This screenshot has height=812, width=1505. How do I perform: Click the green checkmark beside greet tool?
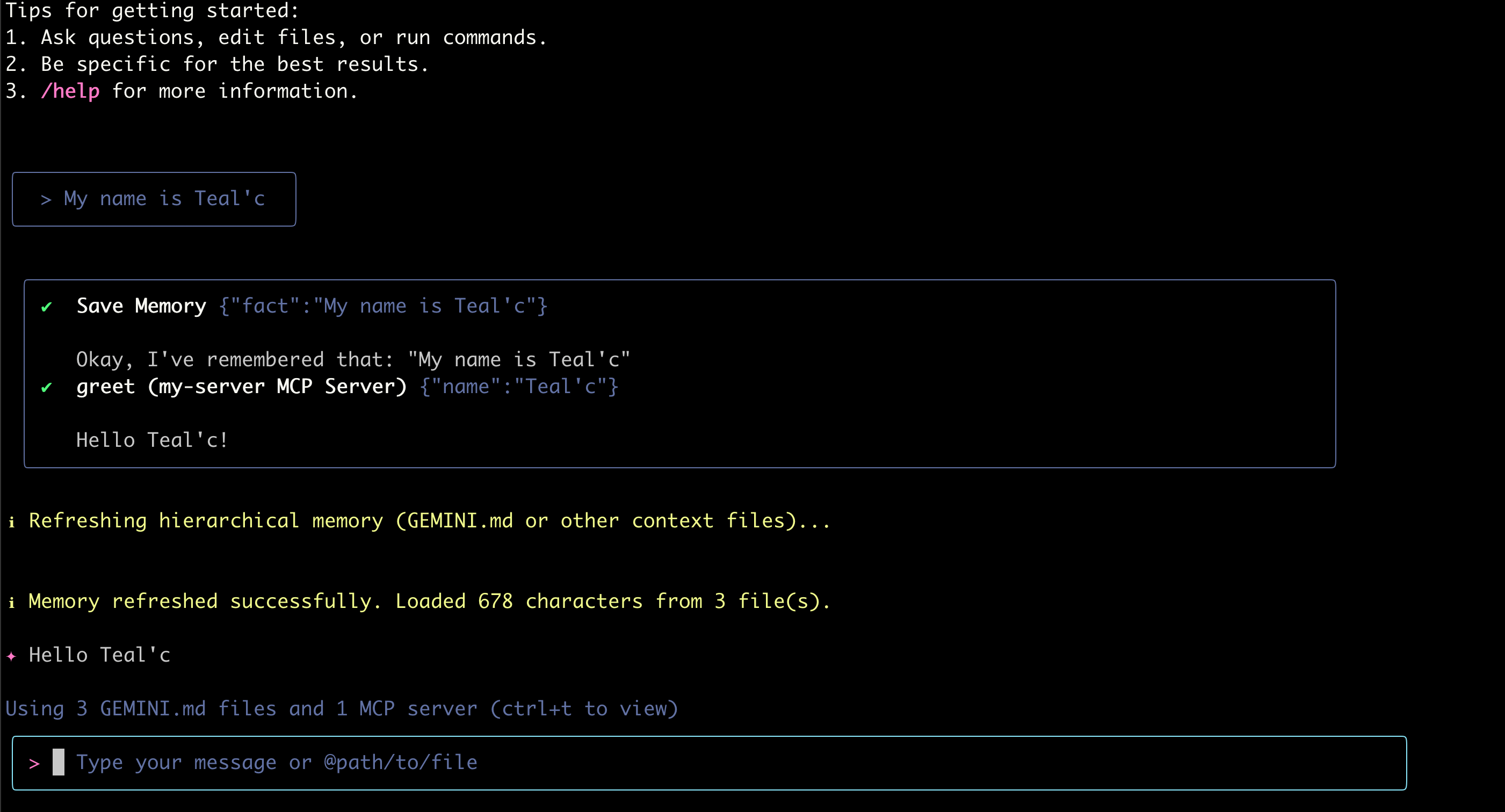pos(47,387)
